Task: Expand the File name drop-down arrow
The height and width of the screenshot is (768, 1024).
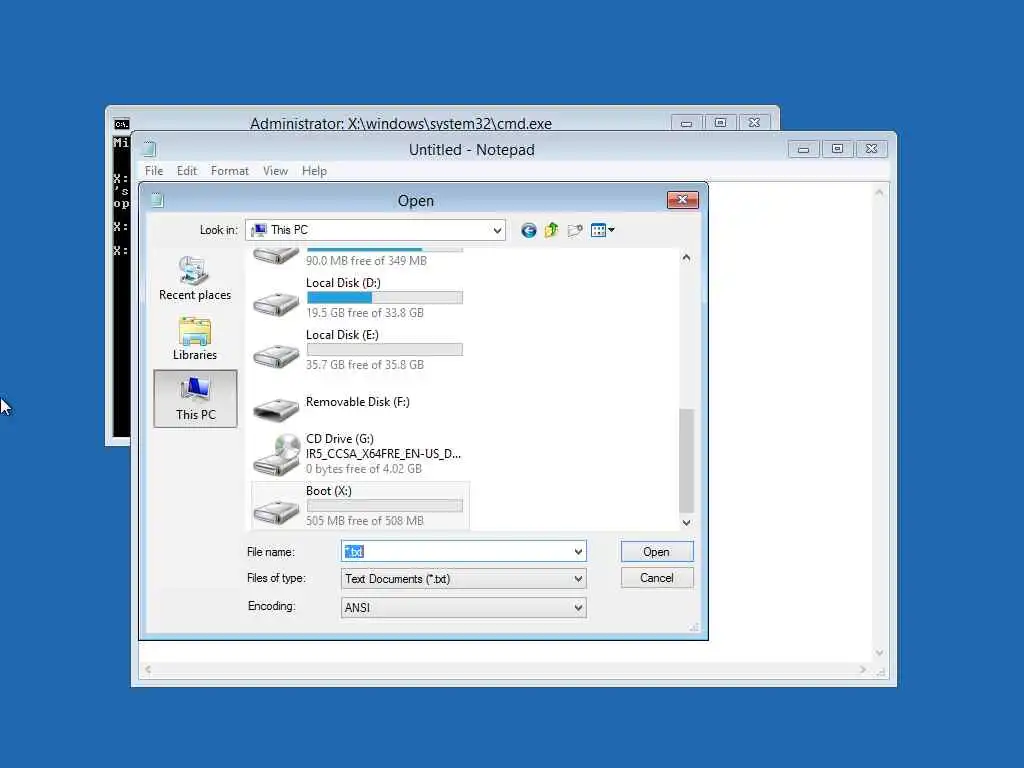Action: click(x=578, y=552)
